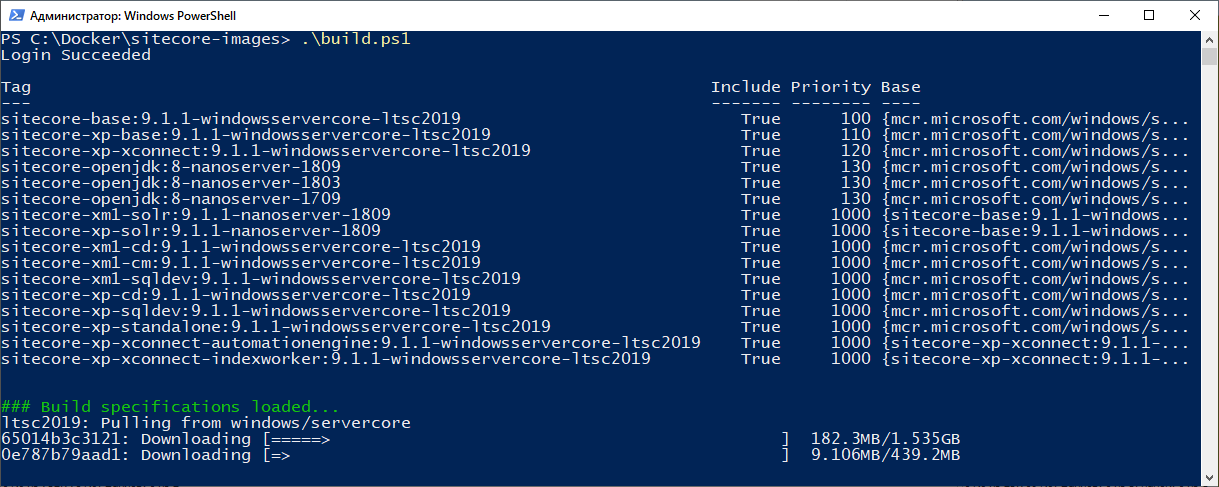Screen dimensions: 1219x487
Task: Select the sitecore-xp-standalone:9.1.1 tag row
Action: [275, 327]
